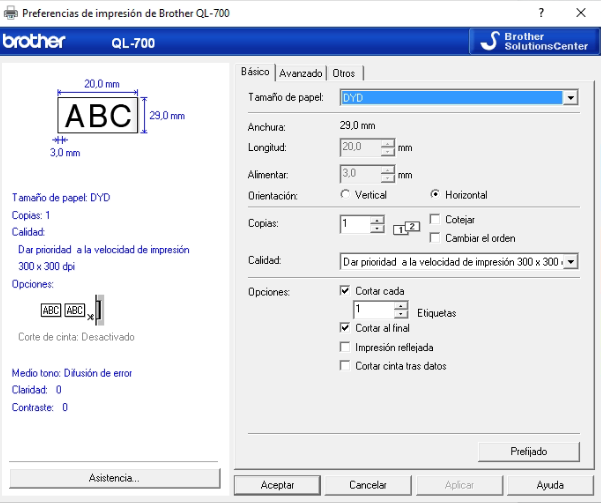Increase Etiquetas count with up arrow
This screenshot has height=503, width=601.
pyautogui.click(x=401, y=306)
